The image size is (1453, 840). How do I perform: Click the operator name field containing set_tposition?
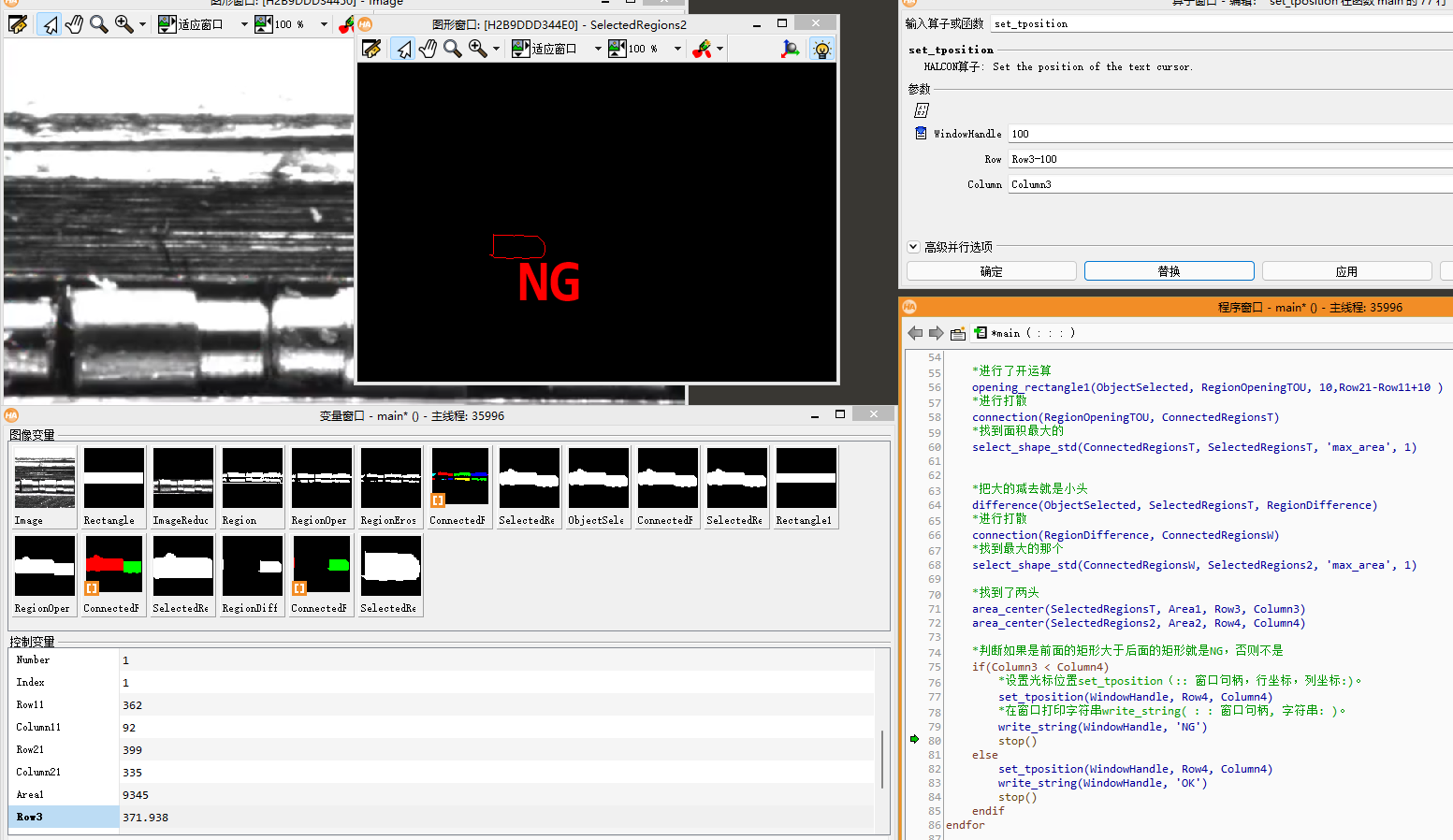point(1221,23)
